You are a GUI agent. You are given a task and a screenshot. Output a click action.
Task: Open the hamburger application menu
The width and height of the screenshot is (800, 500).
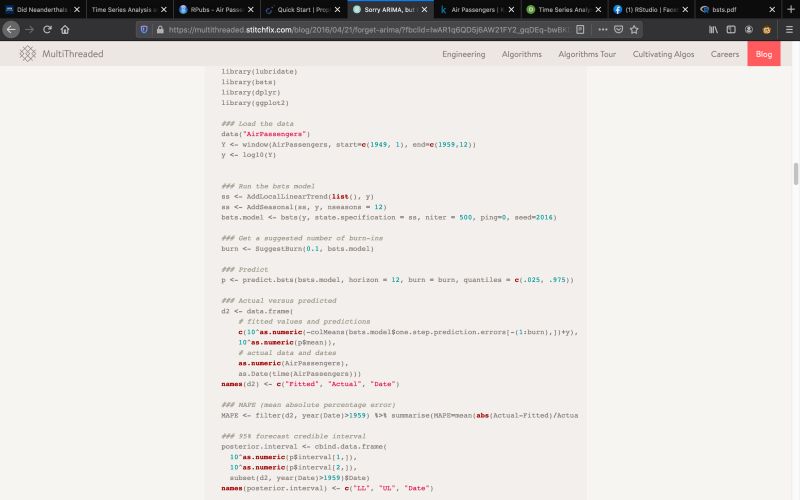click(x=789, y=30)
